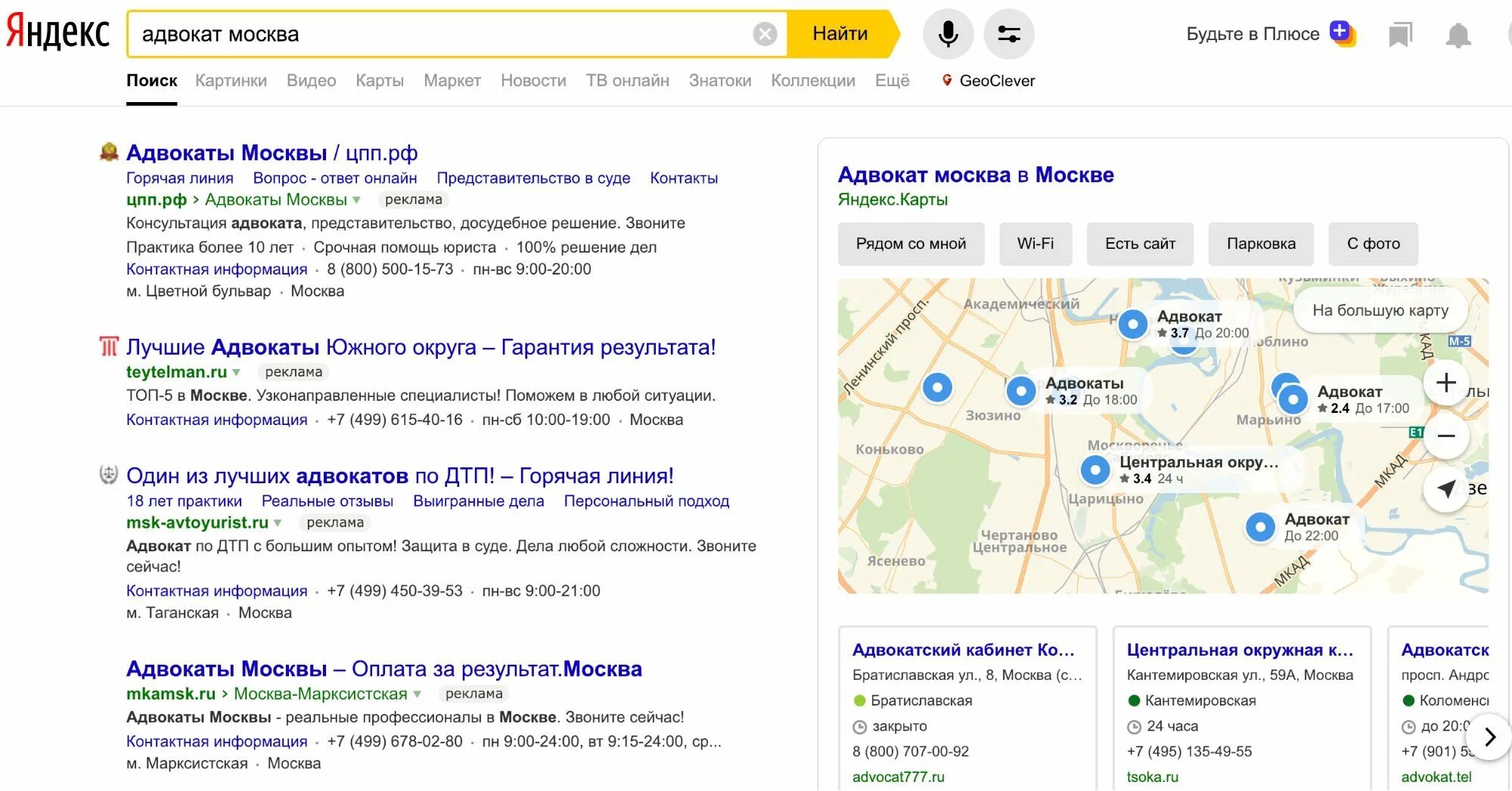The height and width of the screenshot is (791, 1512).
Task: Open Будьте в Плюсе link
Action: 1253,34
